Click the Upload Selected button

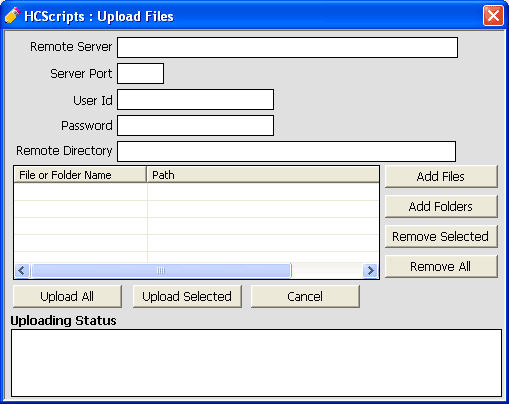[187, 296]
